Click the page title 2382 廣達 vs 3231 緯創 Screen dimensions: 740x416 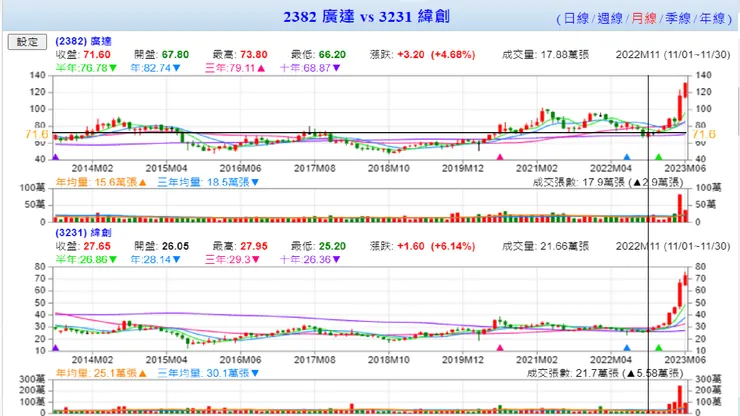coord(366,17)
